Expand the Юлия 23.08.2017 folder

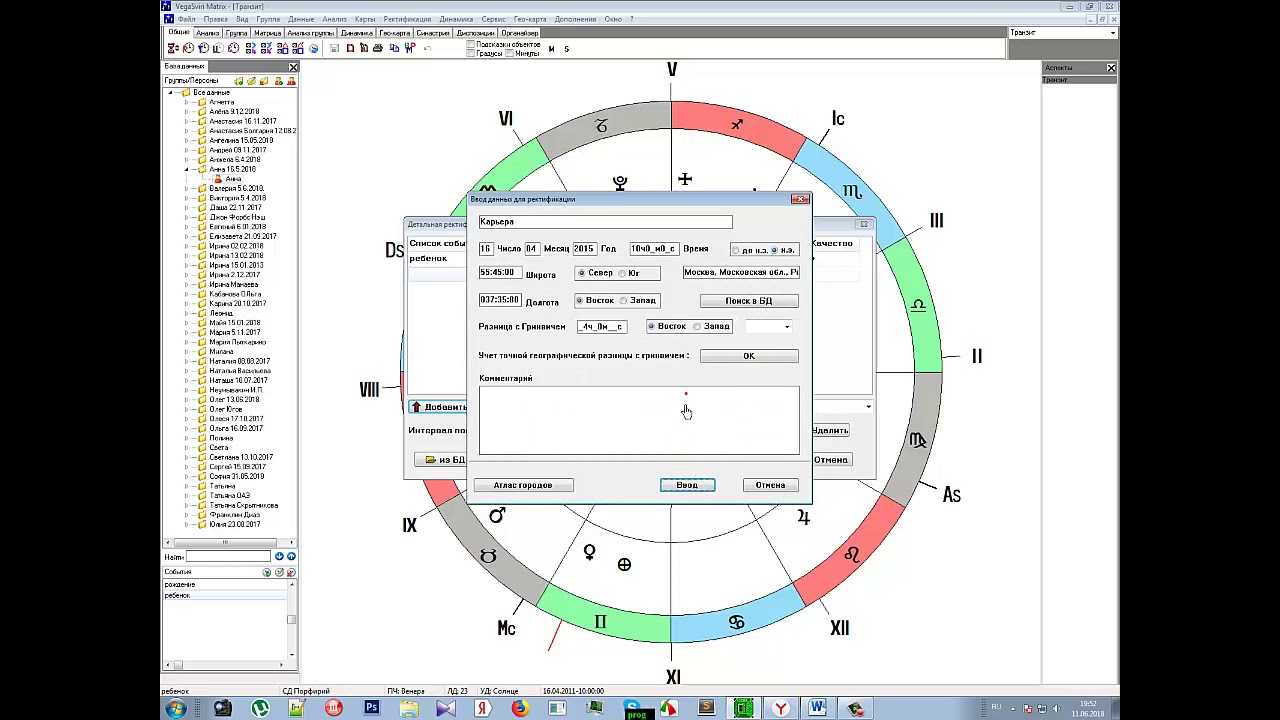coord(186,524)
